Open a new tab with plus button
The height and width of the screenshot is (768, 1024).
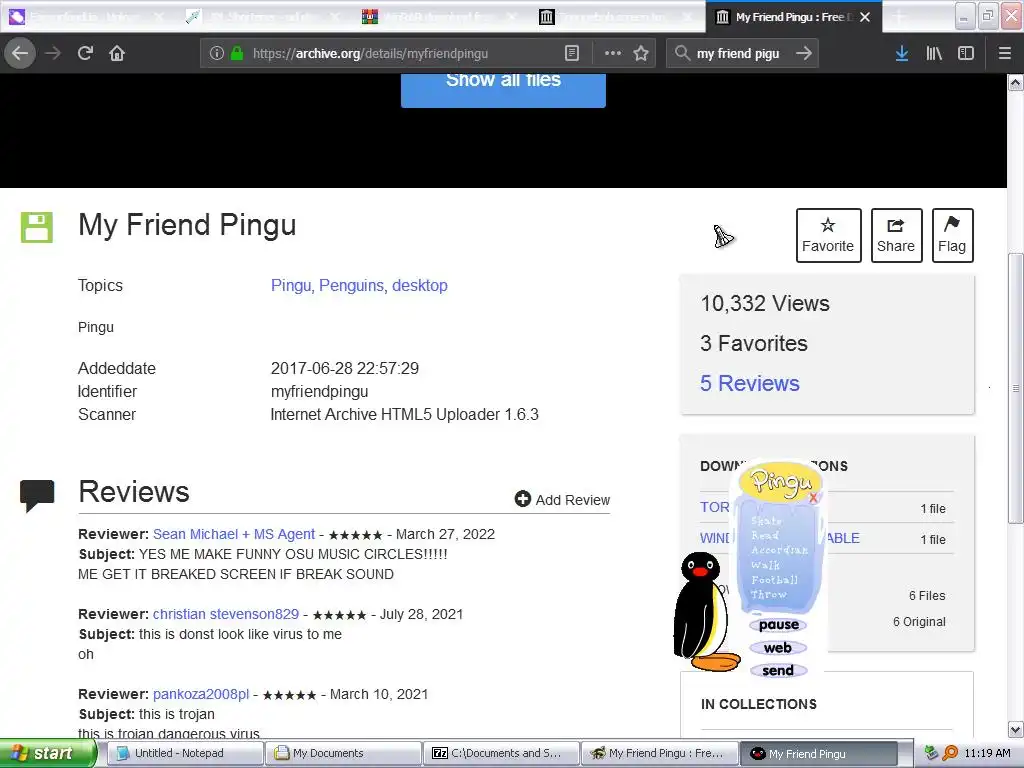[x=899, y=17]
